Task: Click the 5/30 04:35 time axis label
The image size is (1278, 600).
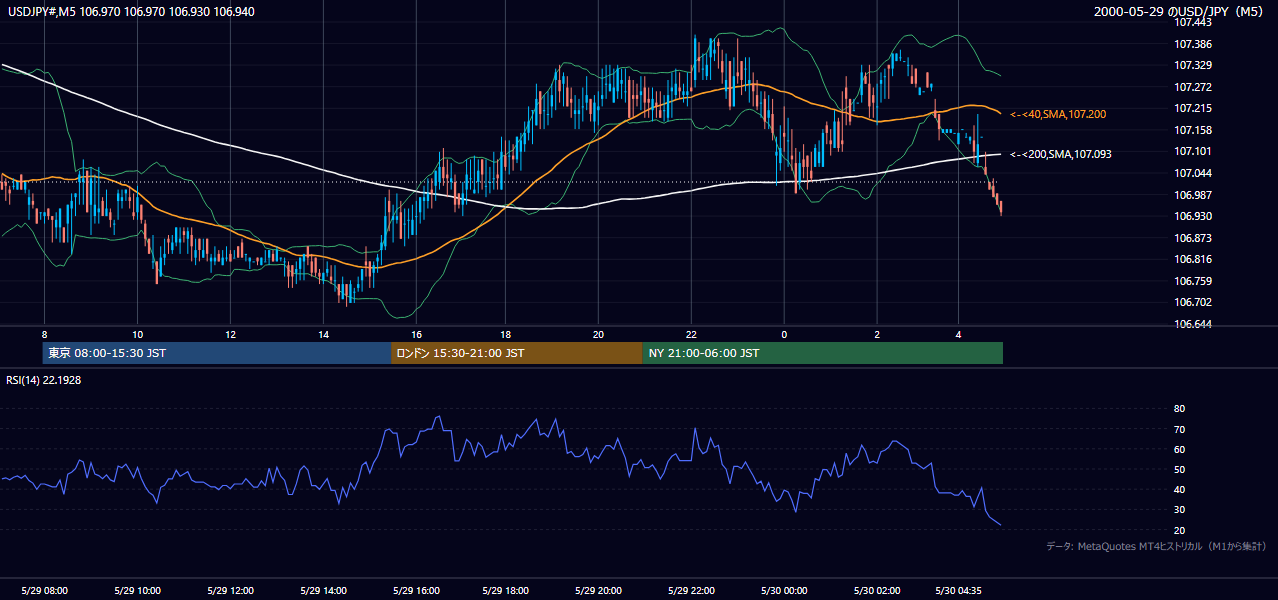Action: point(958,591)
